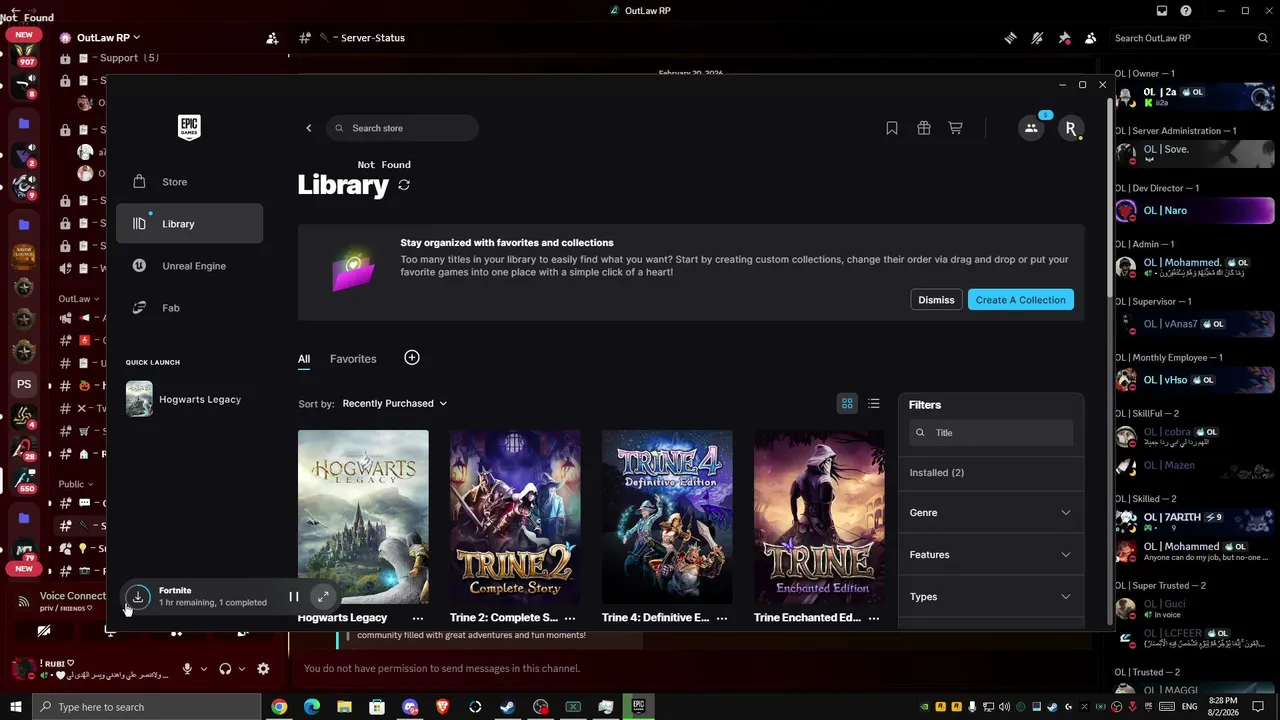This screenshot has width=1280, height=720.
Task: Open Sort by Recently Purchased dropdown
Action: tap(394, 403)
